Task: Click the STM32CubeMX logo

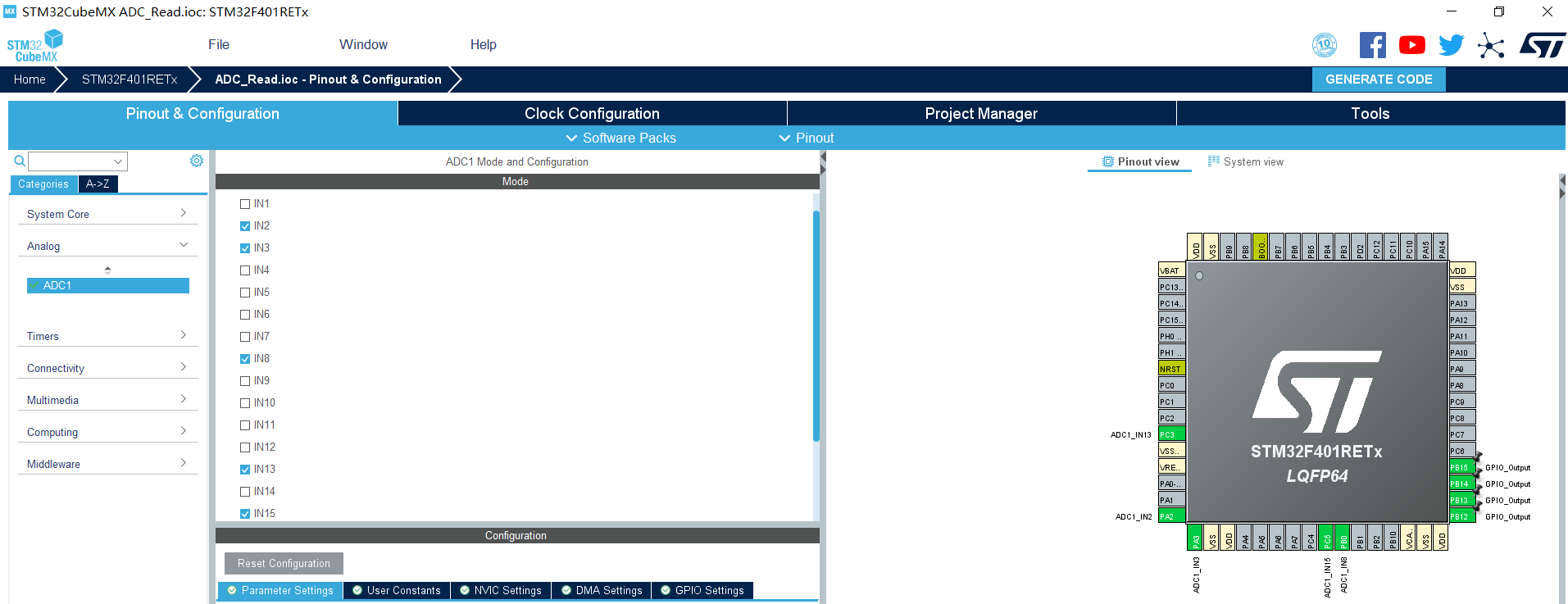Action: 34,45
